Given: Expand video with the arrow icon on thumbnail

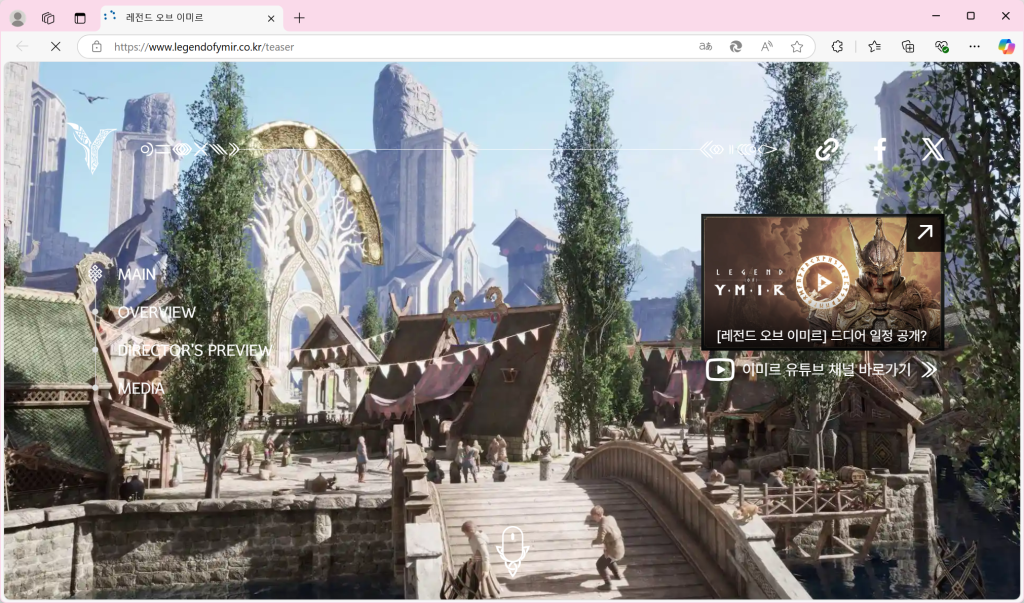Looking at the screenshot, I should click(925, 233).
